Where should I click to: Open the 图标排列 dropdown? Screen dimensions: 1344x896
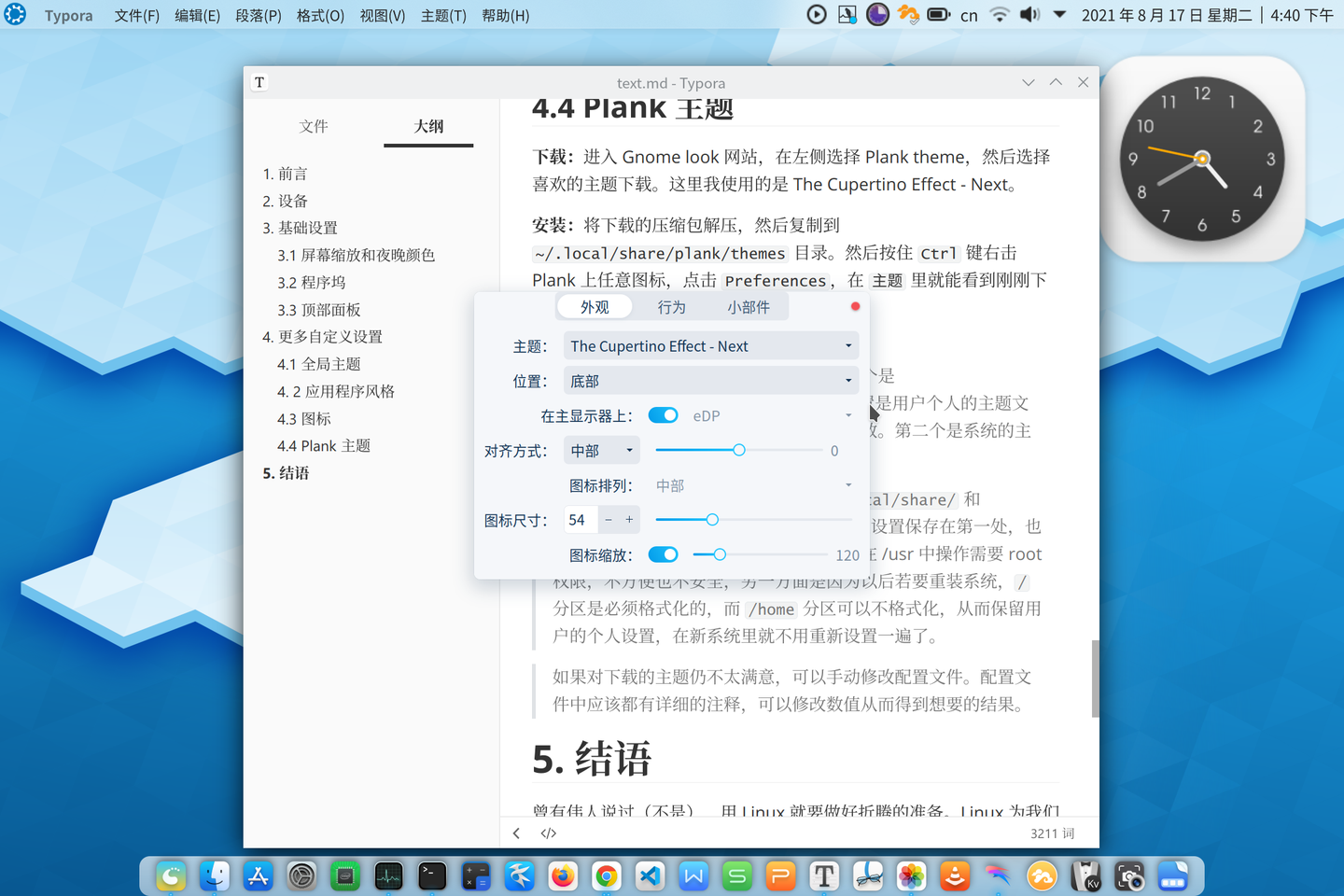click(x=754, y=485)
